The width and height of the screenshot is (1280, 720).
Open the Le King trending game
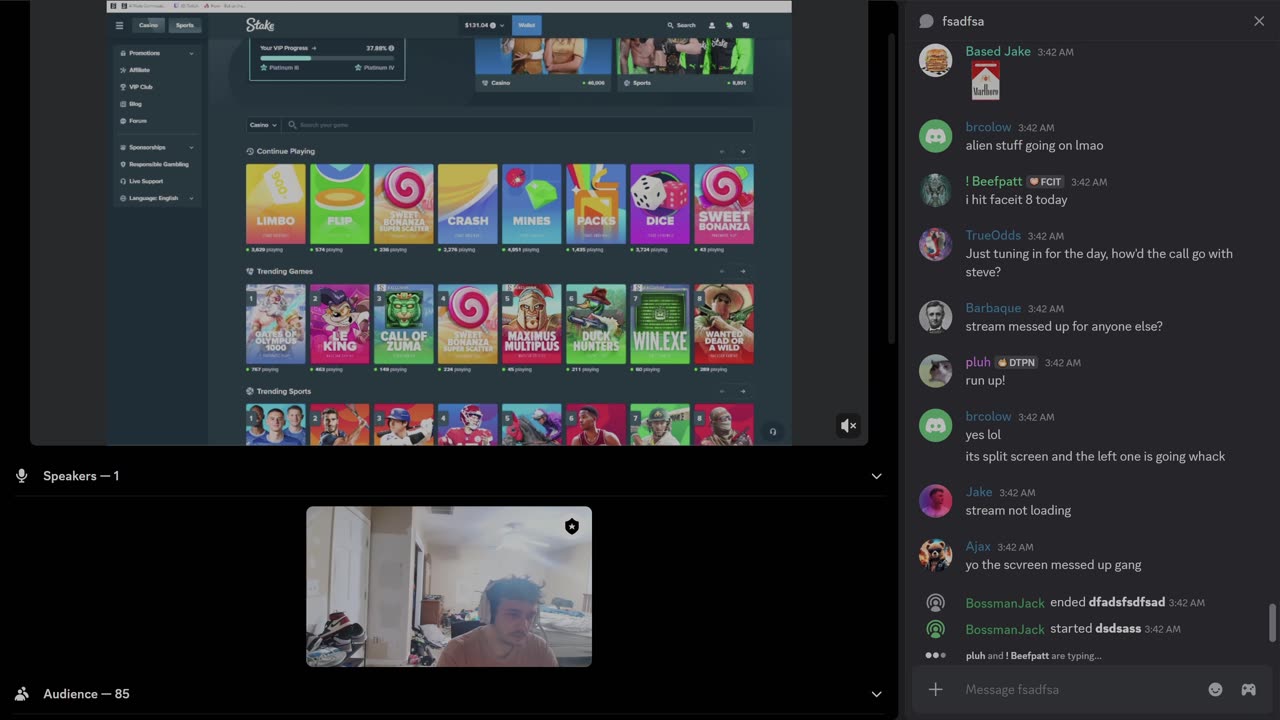point(339,324)
